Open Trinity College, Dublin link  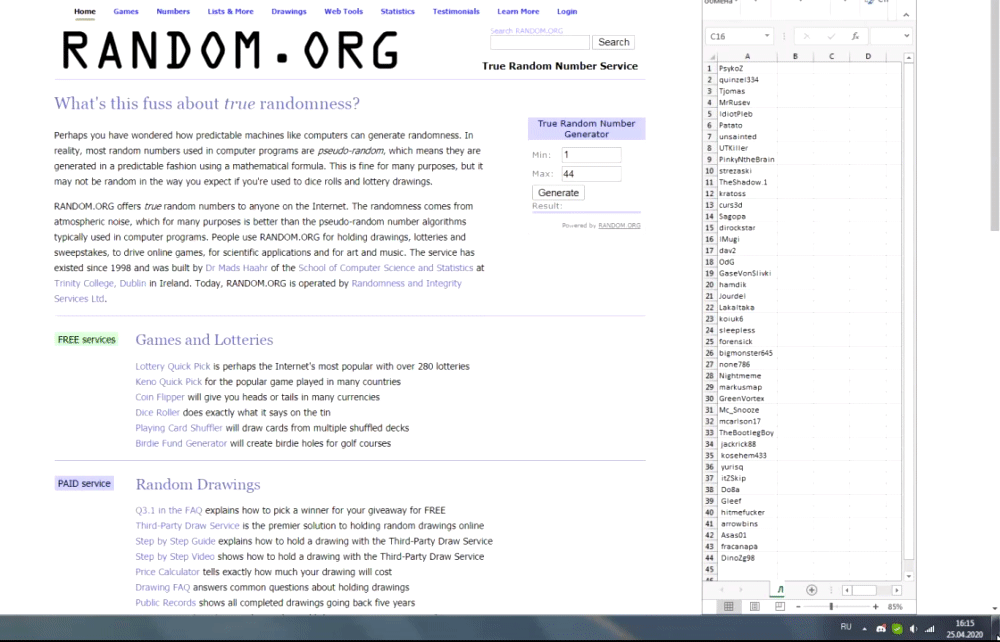100,283
